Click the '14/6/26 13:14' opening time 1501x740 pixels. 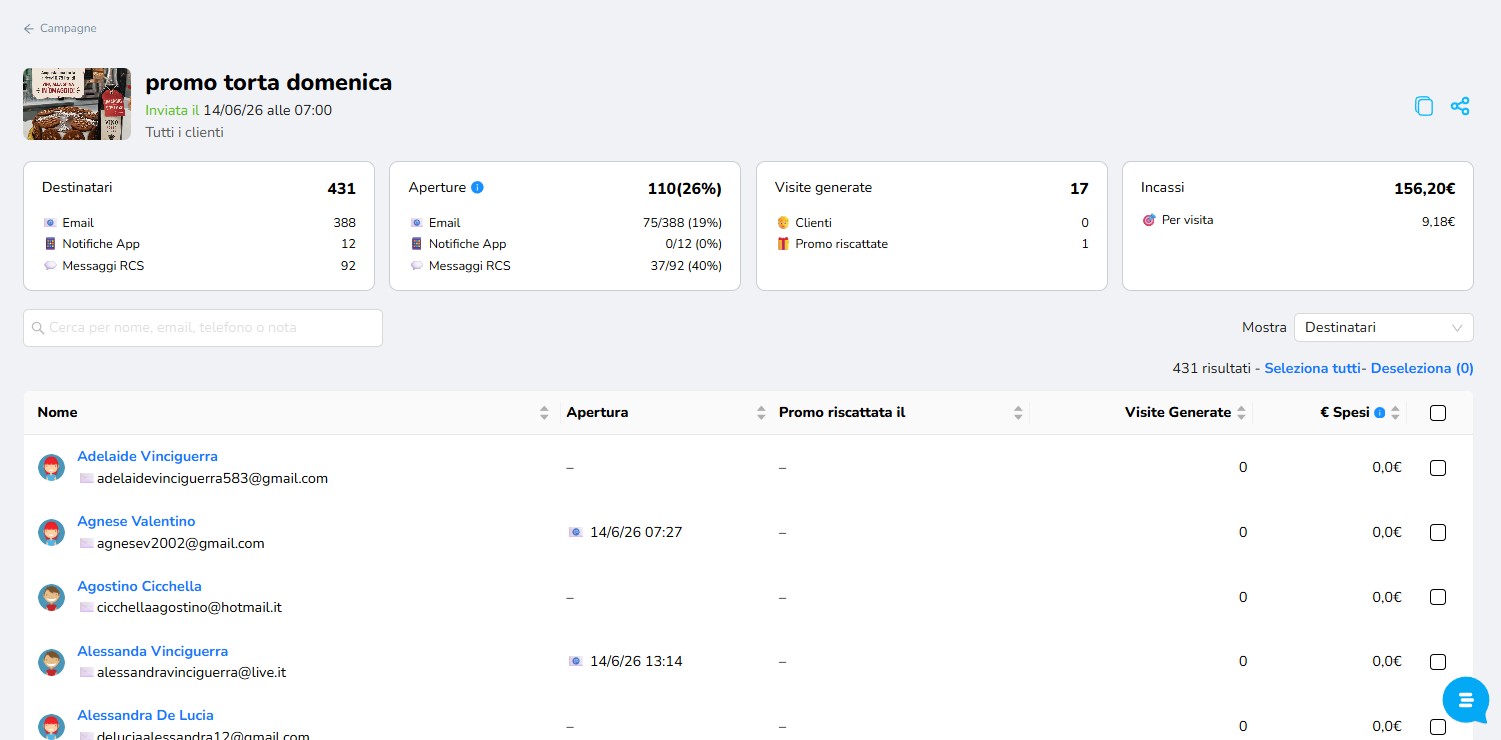coord(636,661)
